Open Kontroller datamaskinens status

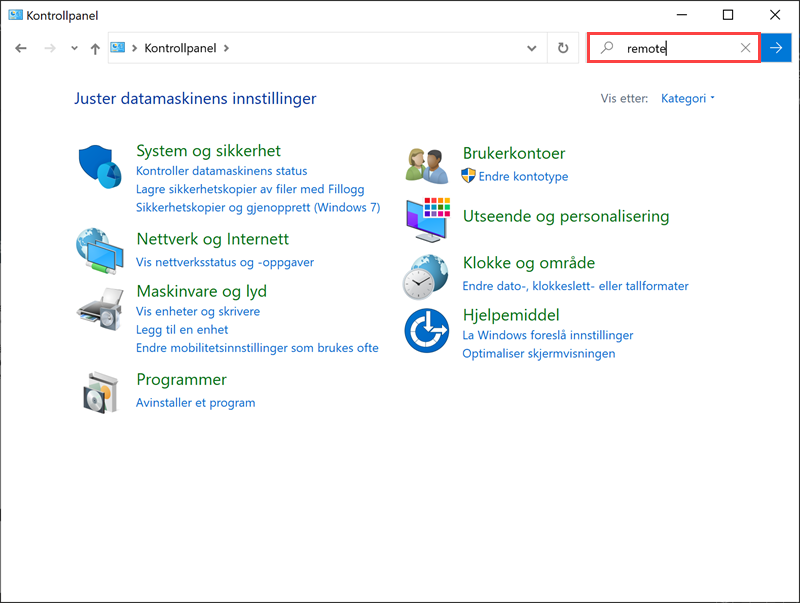(221, 171)
